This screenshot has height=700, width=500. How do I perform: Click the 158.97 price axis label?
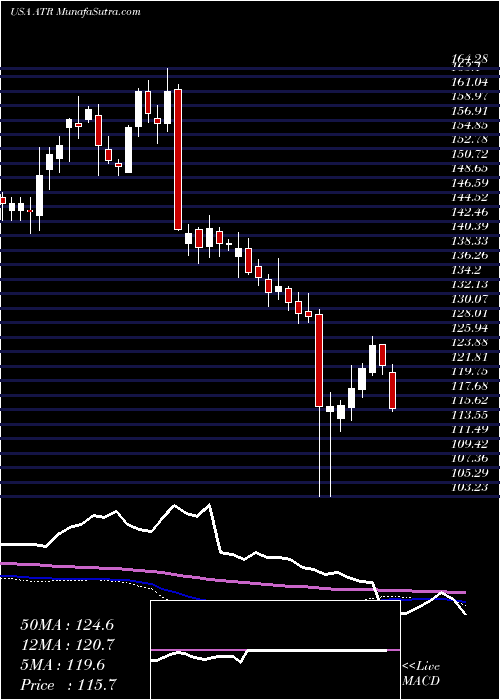coord(470,96)
